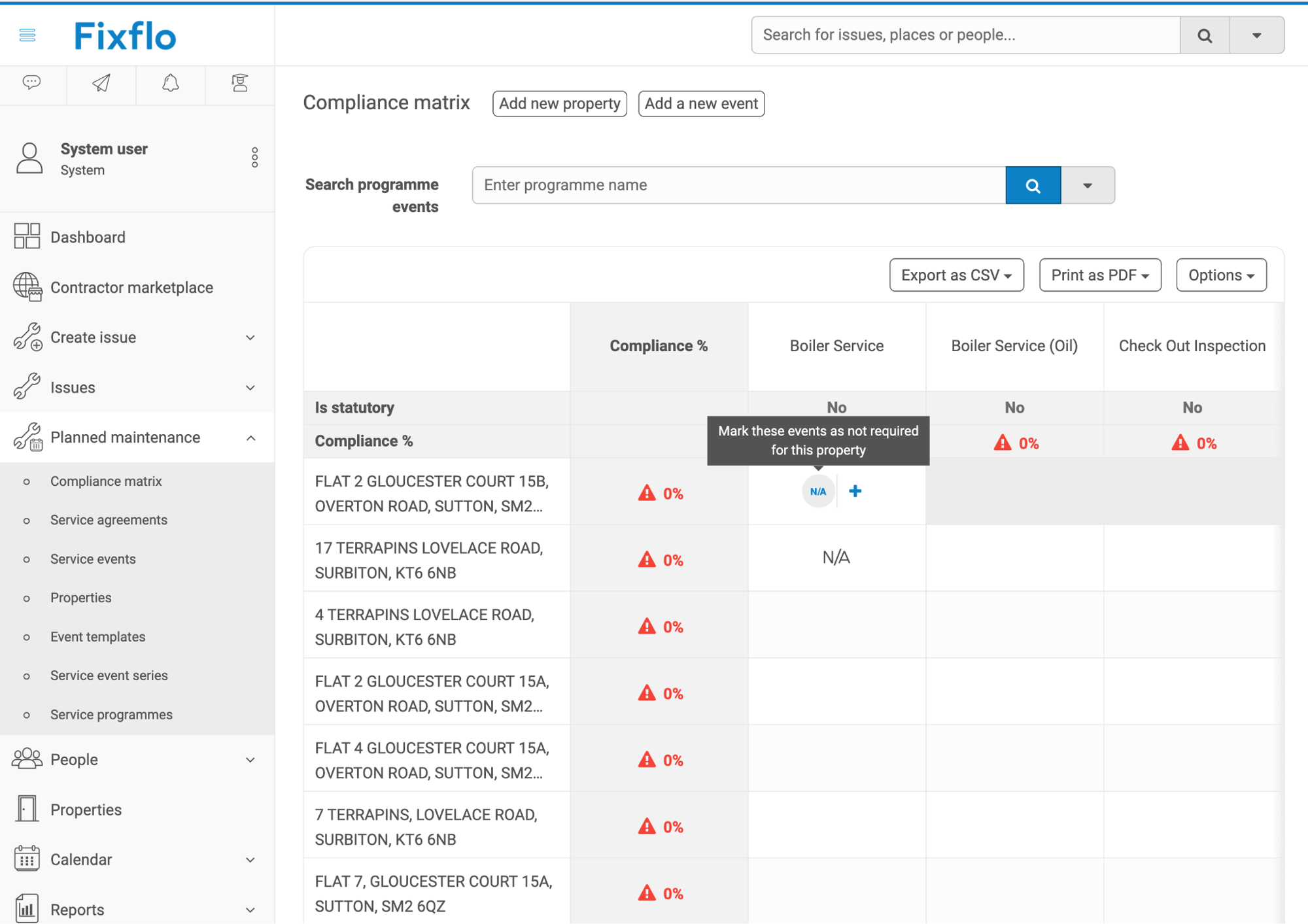Select Compliance matrix in the sidebar

106,481
